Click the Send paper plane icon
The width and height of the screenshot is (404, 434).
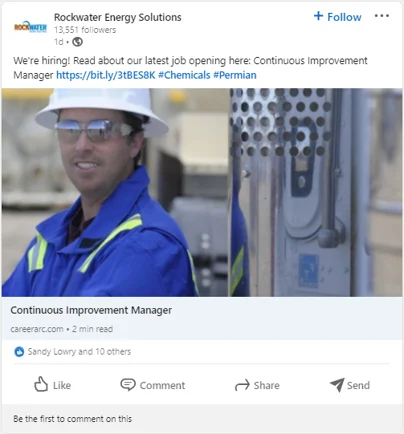point(337,385)
